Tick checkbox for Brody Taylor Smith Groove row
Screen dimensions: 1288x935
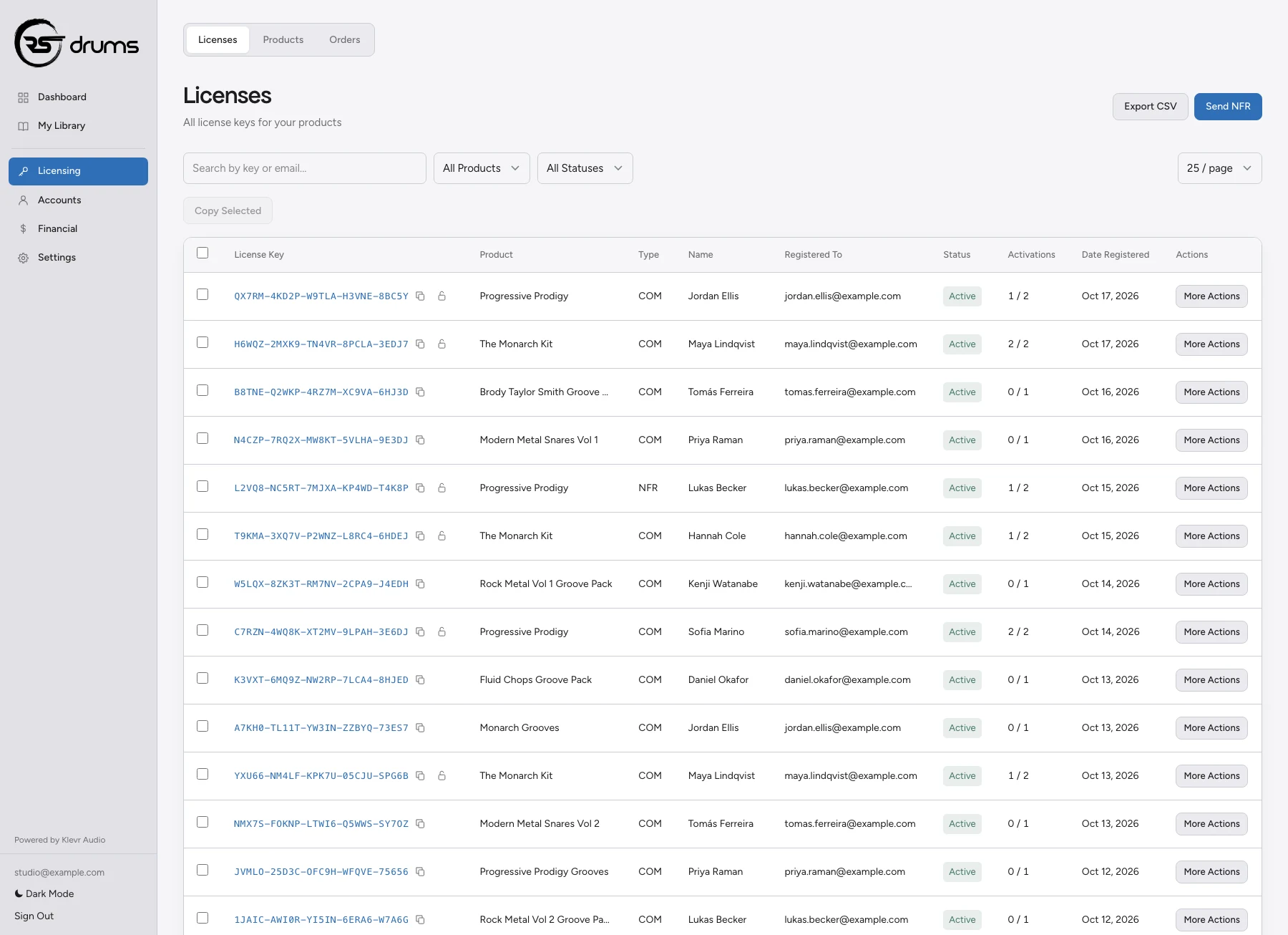[x=203, y=390]
